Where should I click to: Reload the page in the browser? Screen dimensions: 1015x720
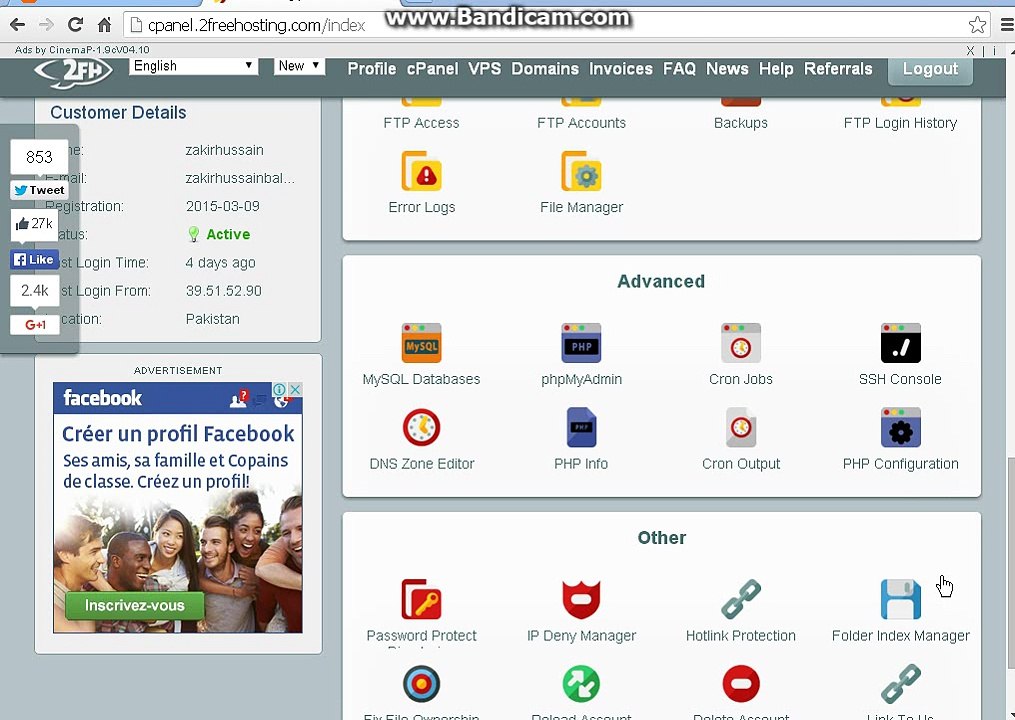[x=76, y=25]
